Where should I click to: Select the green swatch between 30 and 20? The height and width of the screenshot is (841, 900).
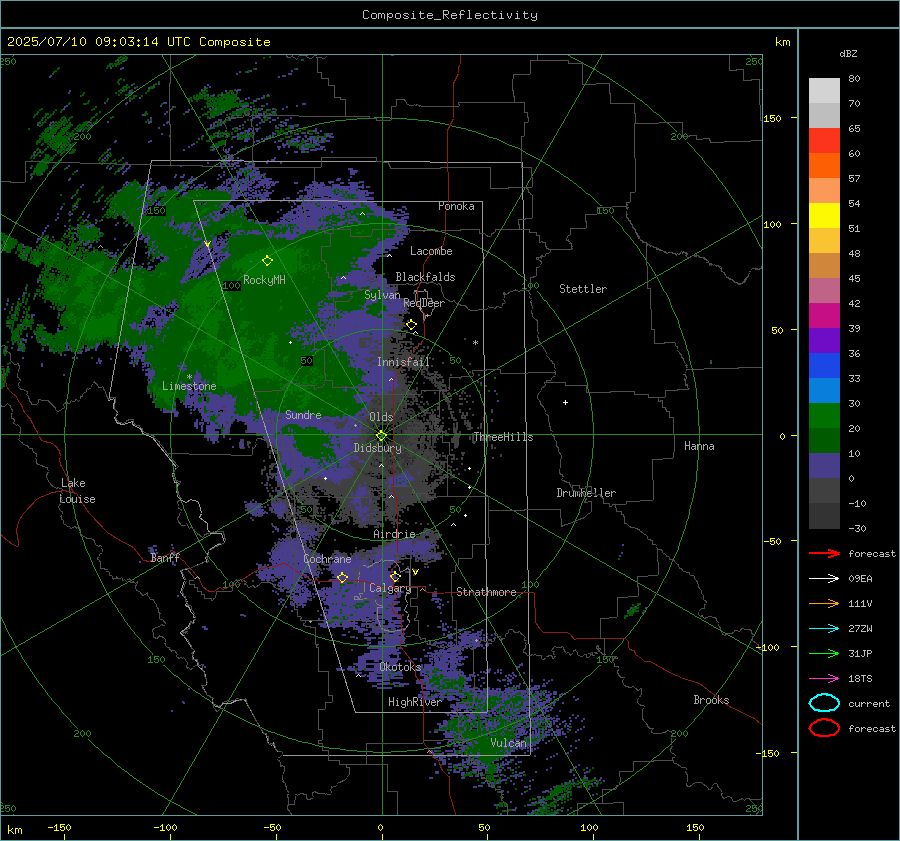824,416
